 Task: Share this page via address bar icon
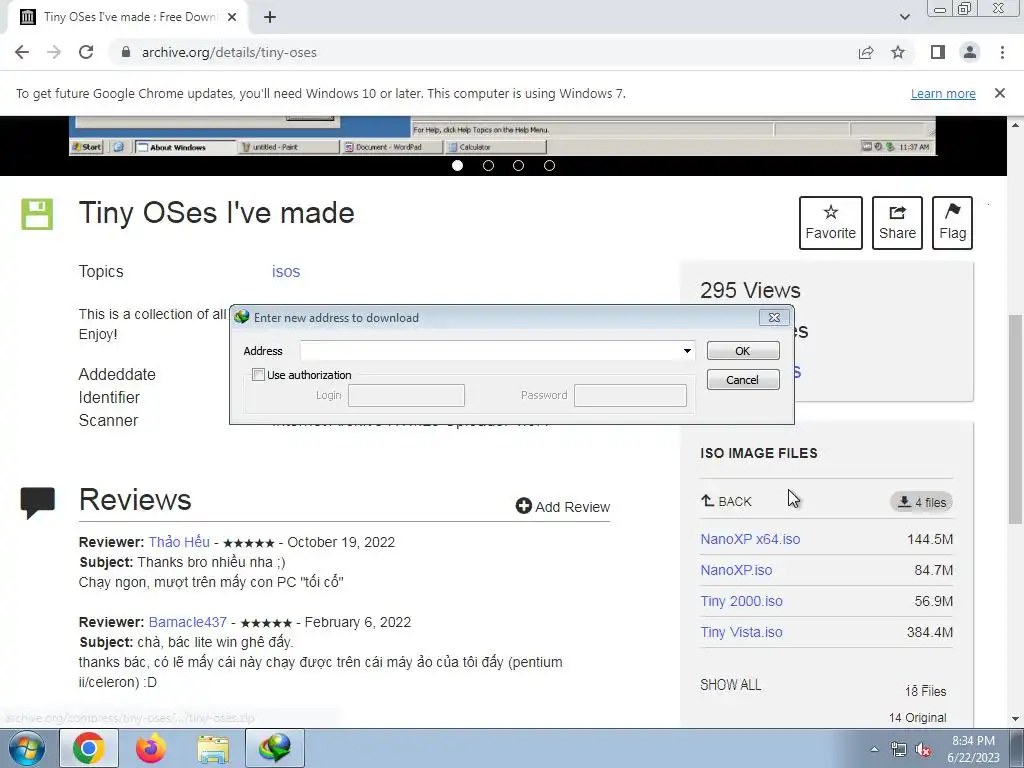point(866,52)
